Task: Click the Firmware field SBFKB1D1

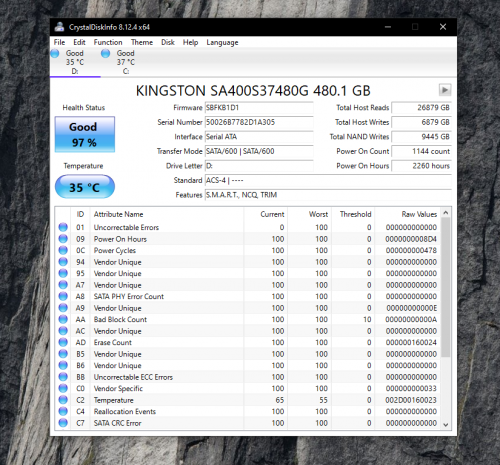Action: click(259, 108)
